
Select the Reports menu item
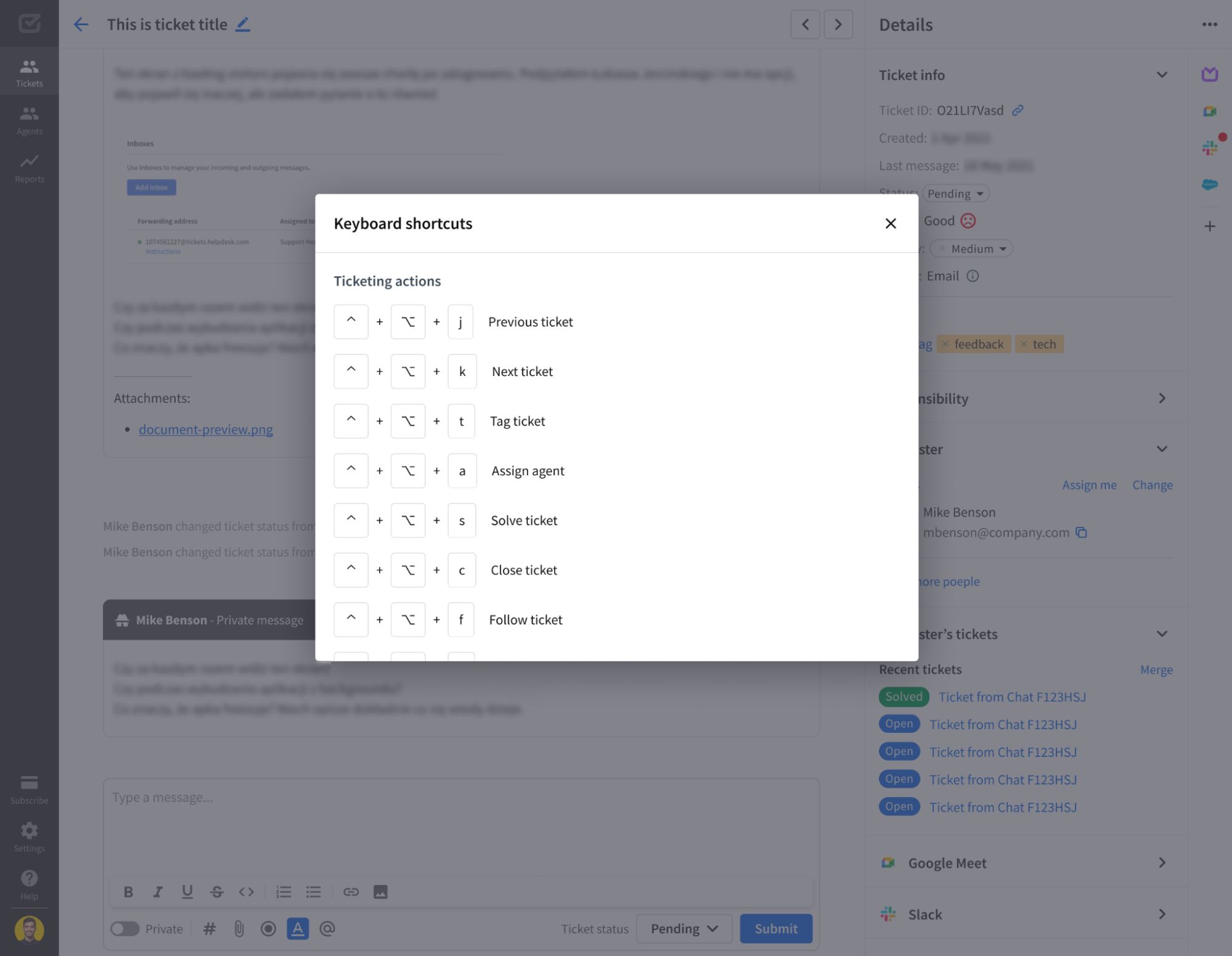tap(29, 168)
